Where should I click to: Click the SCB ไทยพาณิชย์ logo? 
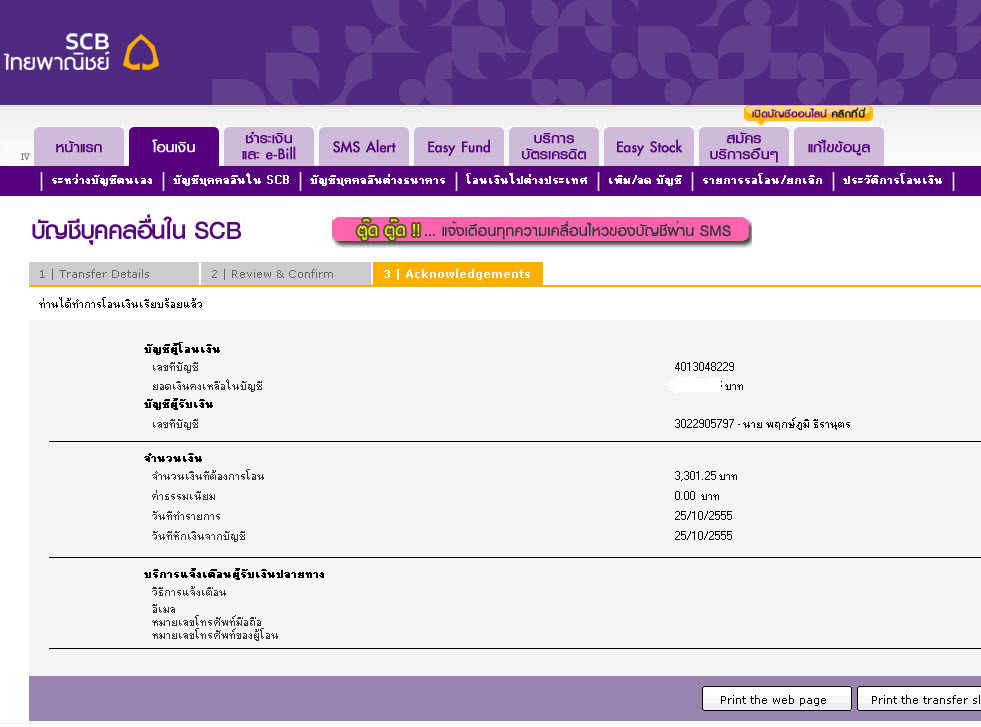(x=81, y=52)
